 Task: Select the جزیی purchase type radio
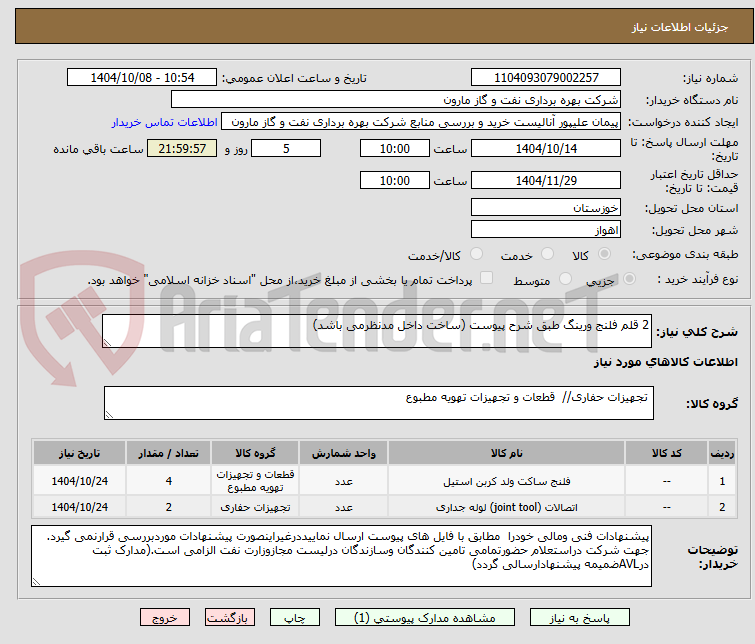tap(629, 279)
